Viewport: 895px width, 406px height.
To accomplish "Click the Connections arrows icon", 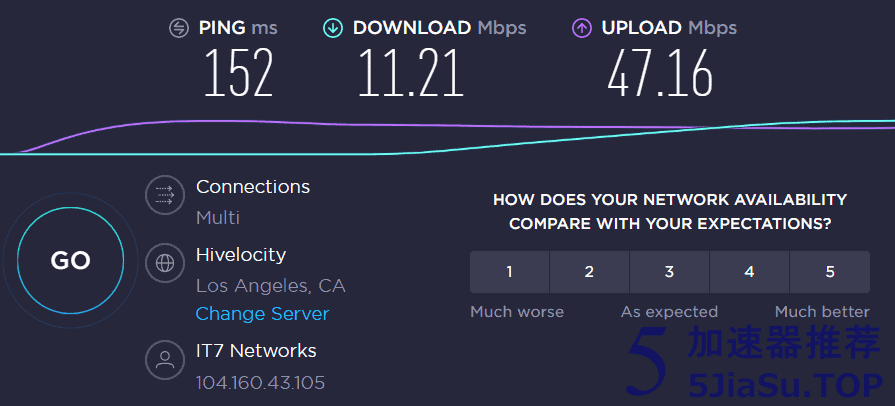I will point(165,195).
